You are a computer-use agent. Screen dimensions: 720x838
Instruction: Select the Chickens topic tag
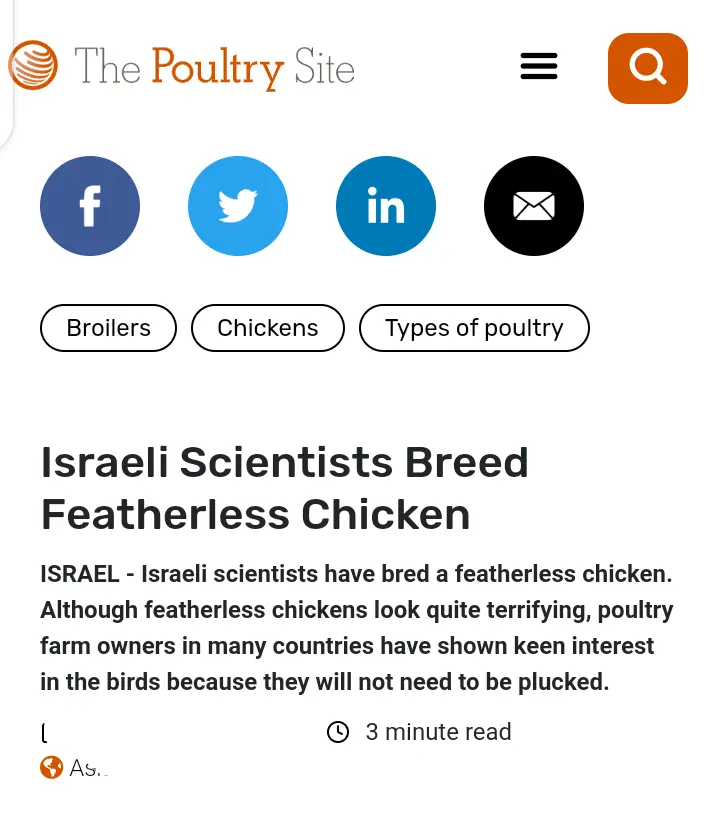(267, 328)
